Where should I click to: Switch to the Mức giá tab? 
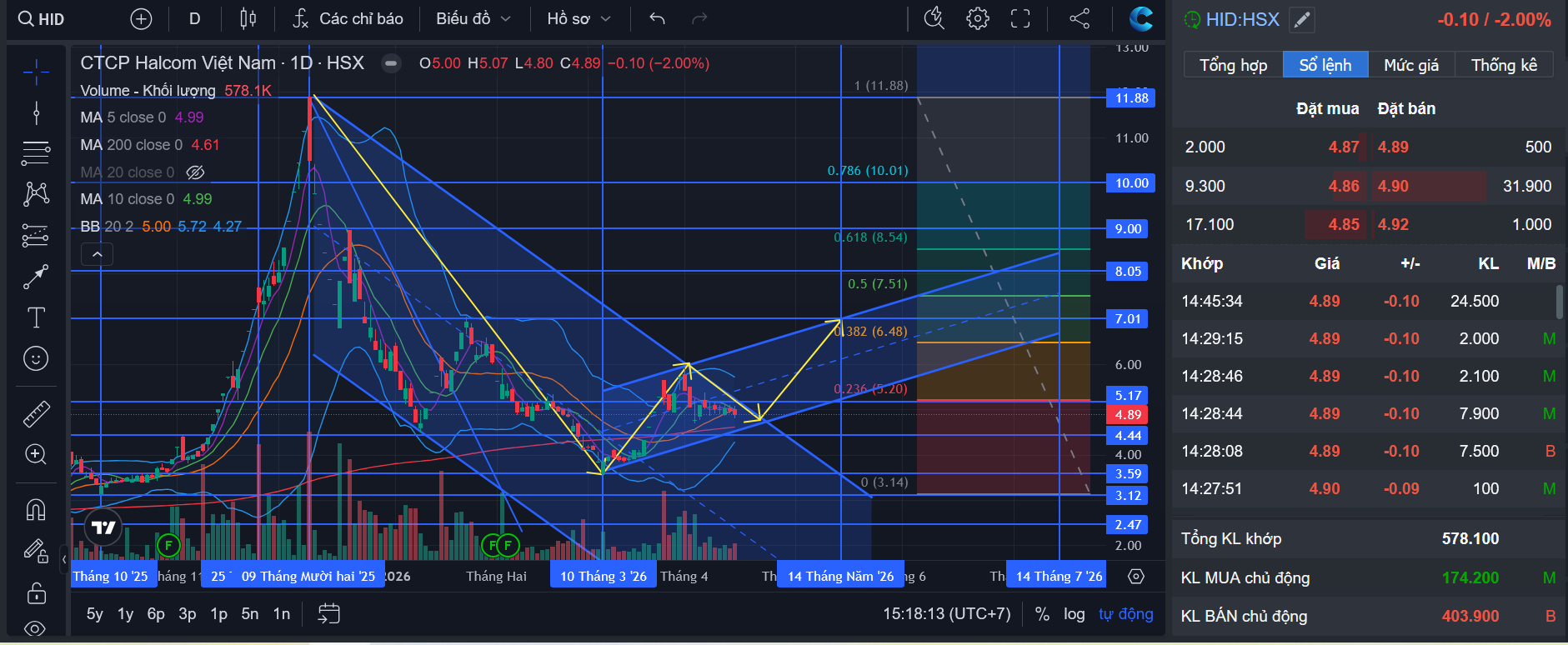[1411, 65]
